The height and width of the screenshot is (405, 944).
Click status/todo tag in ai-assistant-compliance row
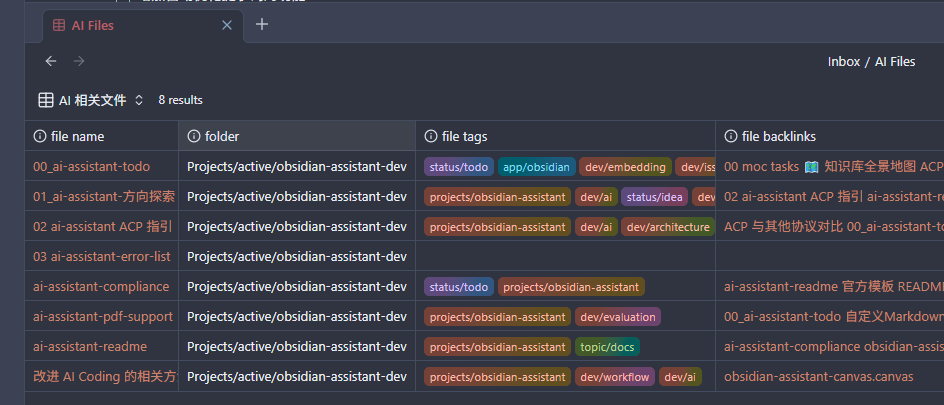(x=459, y=288)
